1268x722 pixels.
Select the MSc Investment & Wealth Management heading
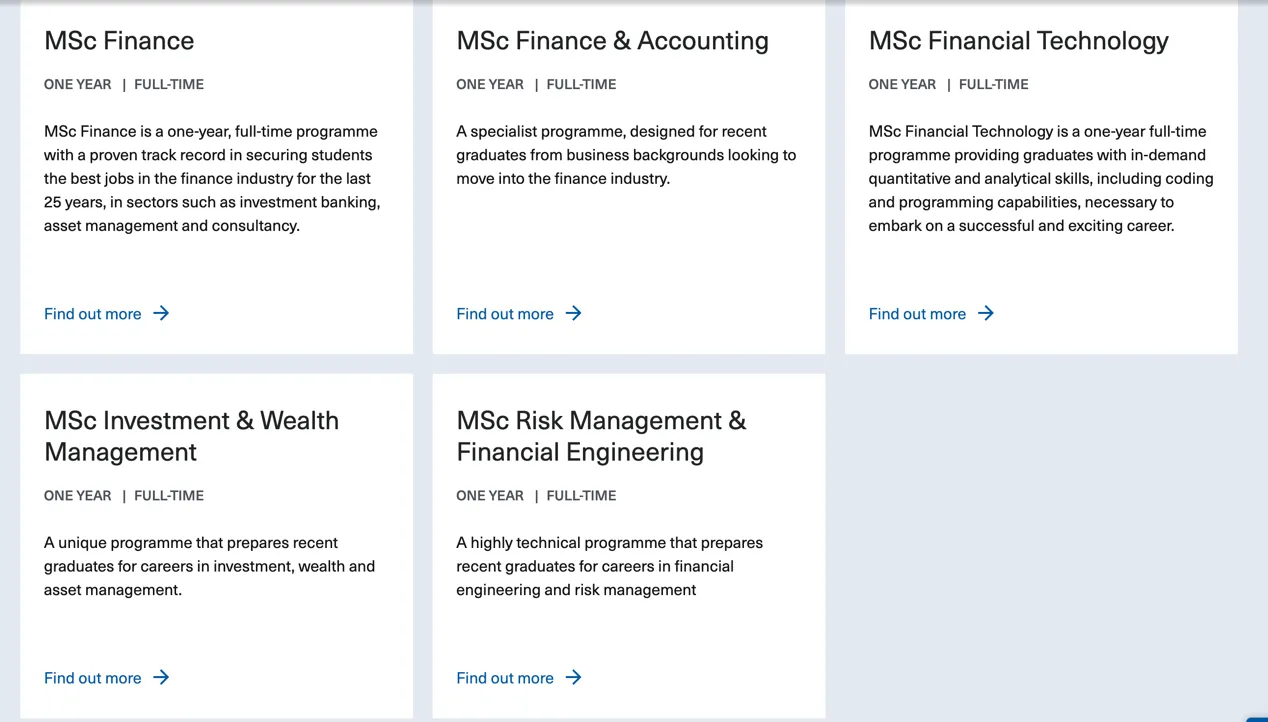(191, 436)
